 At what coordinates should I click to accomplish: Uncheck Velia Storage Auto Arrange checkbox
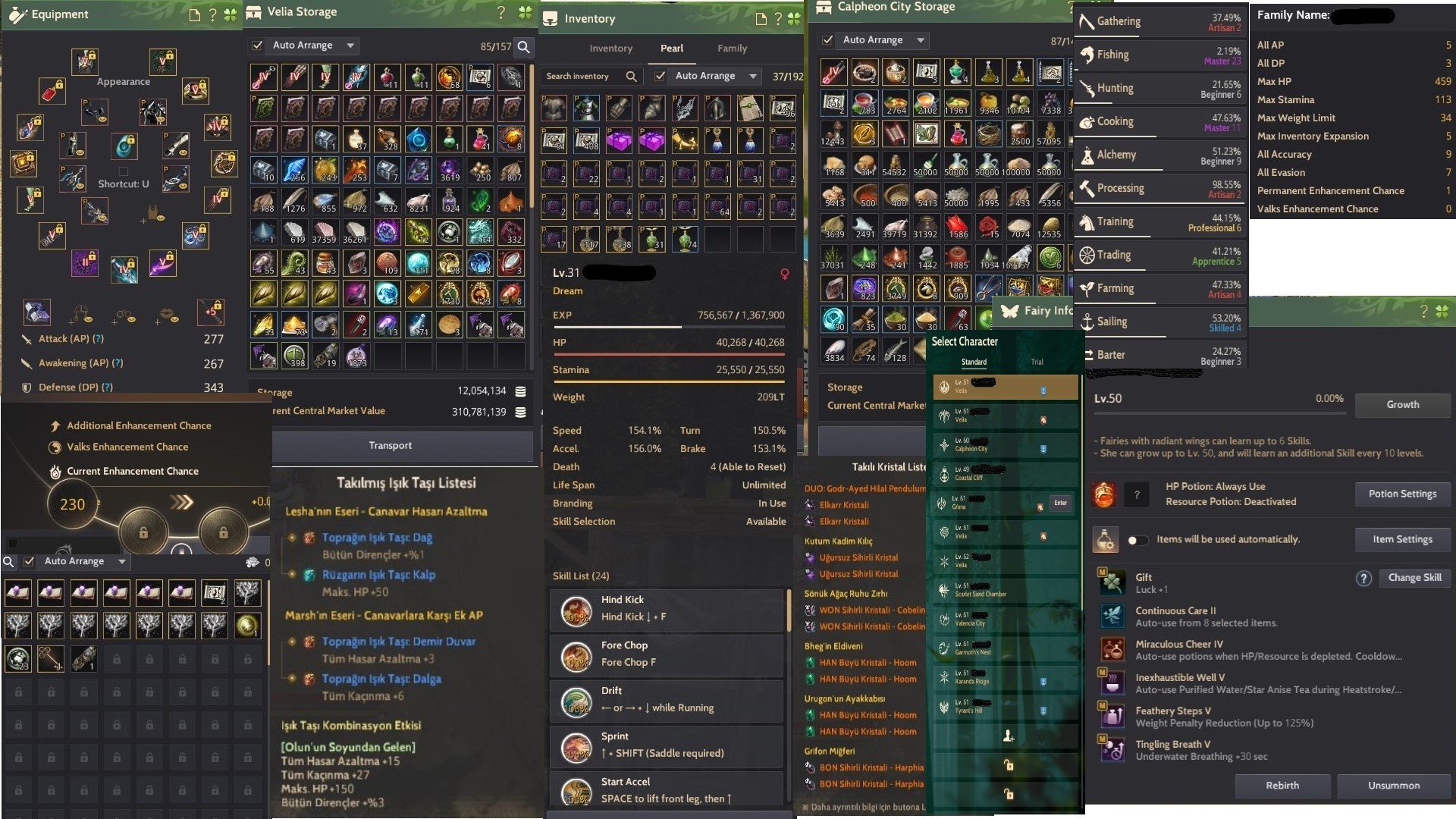pyautogui.click(x=257, y=45)
